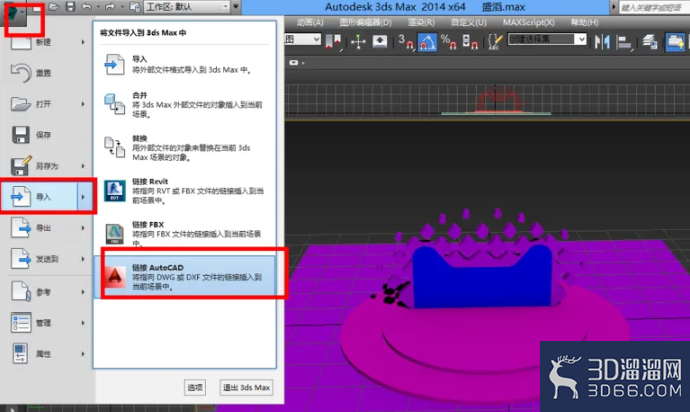Click the Redo arrow in quick access toolbar
Image resolution: width=690 pixels, height=412 pixels.
tap(110, 7)
